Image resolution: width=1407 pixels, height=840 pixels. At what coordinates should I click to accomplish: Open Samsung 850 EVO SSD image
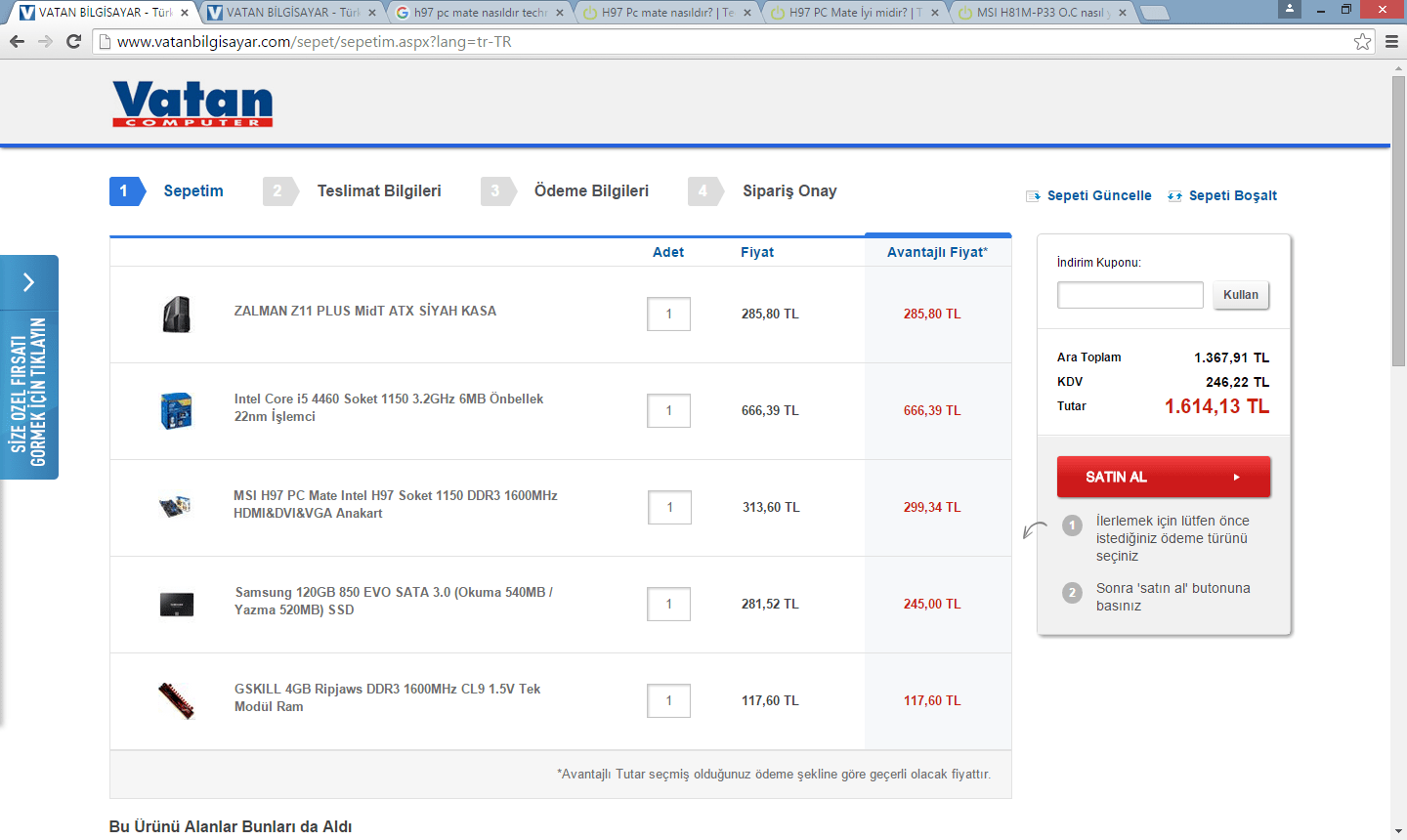pos(177,605)
